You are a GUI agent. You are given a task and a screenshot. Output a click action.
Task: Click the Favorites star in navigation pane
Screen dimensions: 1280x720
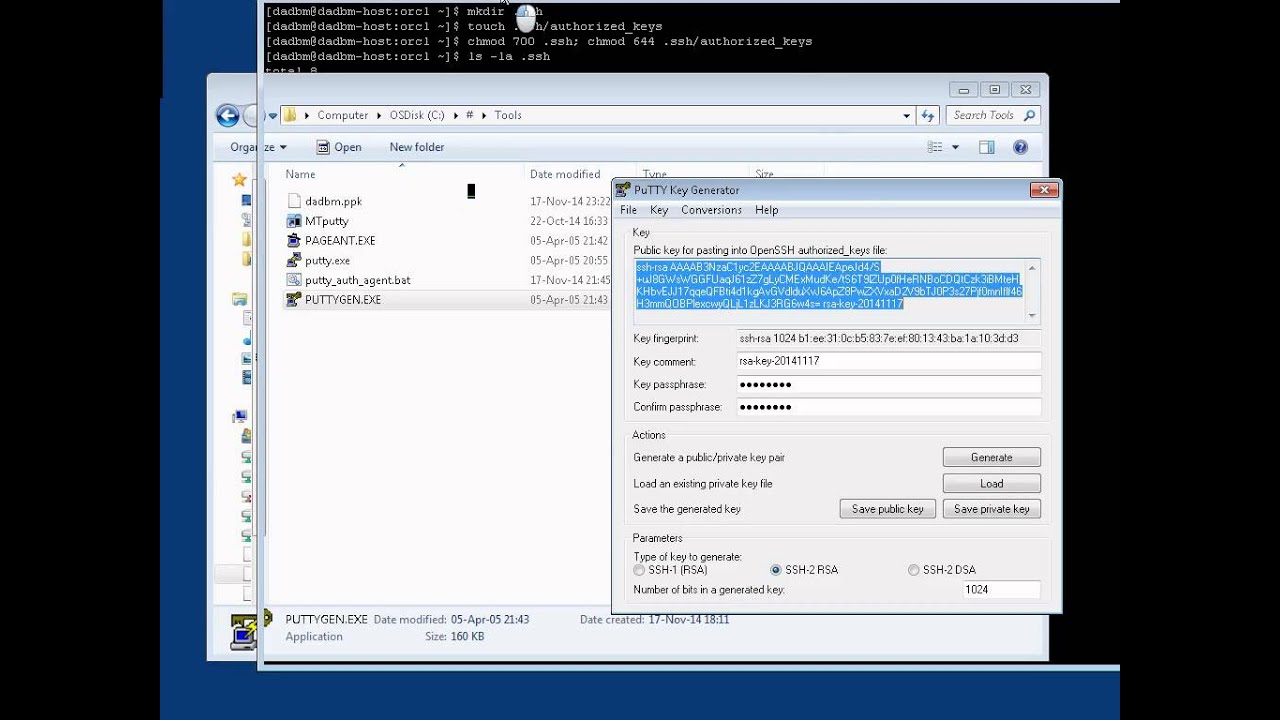tap(239, 180)
